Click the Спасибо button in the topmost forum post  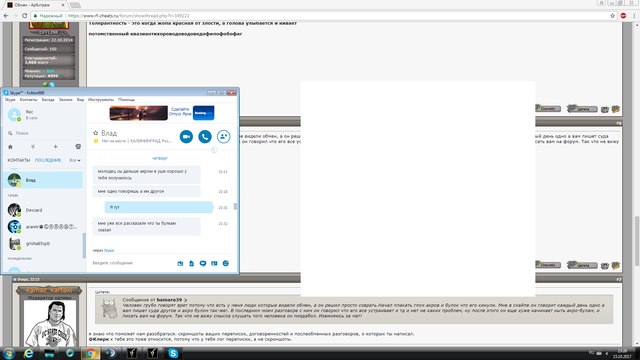[548, 109]
